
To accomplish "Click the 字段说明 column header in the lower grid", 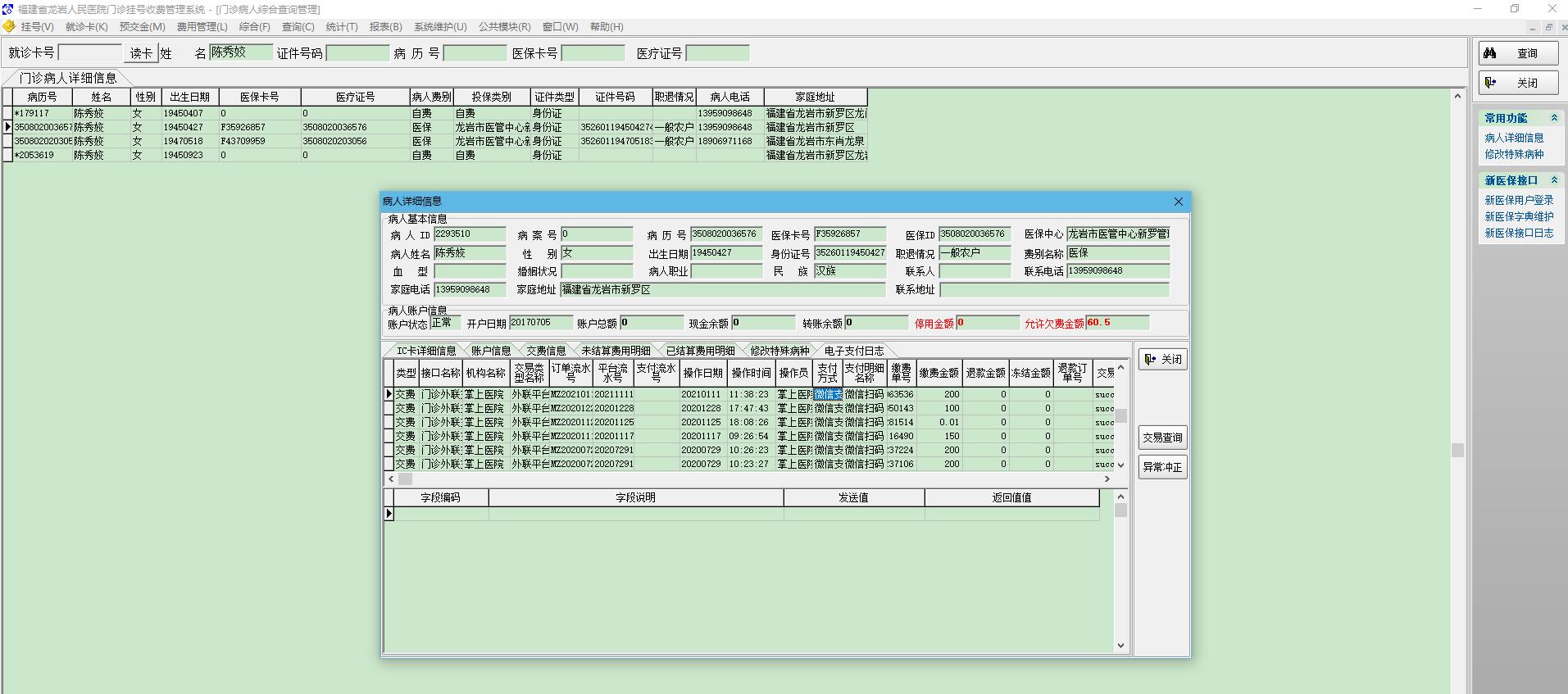I will tap(635, 497).
